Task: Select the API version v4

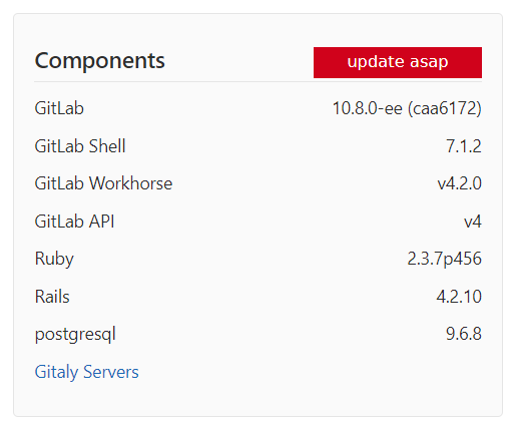Action: pos(473,221)
